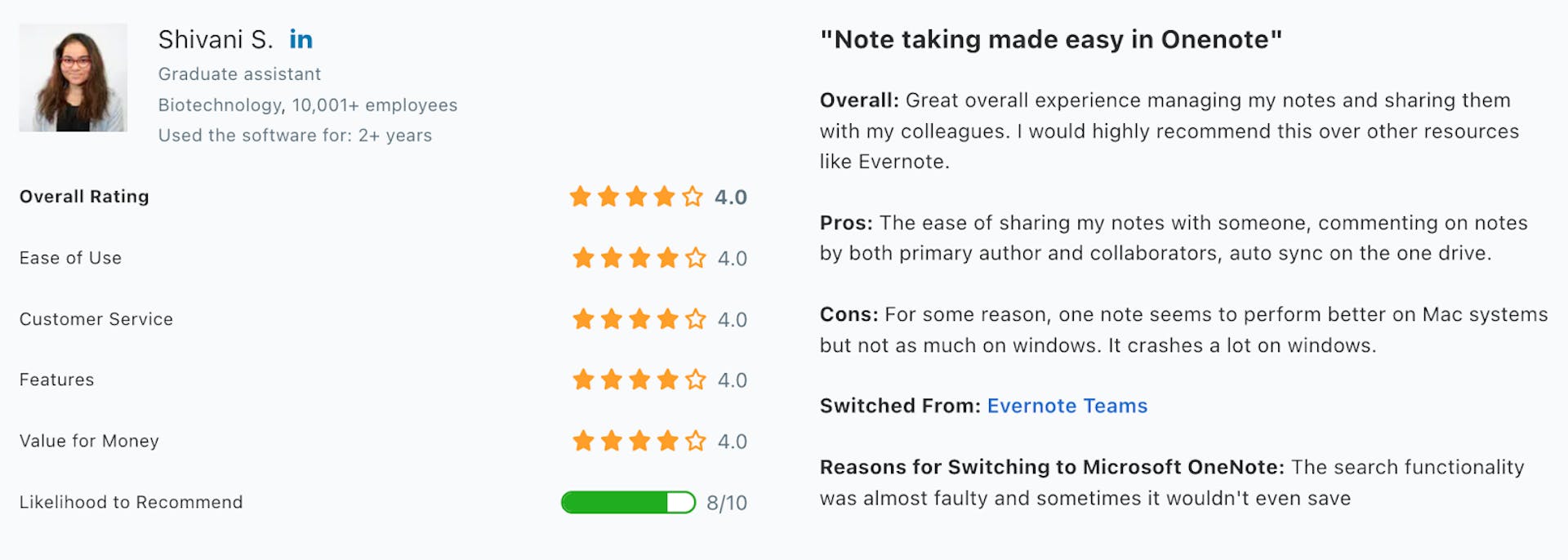Viewport: 1568px width, 560px height.
Task: Click the second star under Overall Rating
Action: pos(607,196)
